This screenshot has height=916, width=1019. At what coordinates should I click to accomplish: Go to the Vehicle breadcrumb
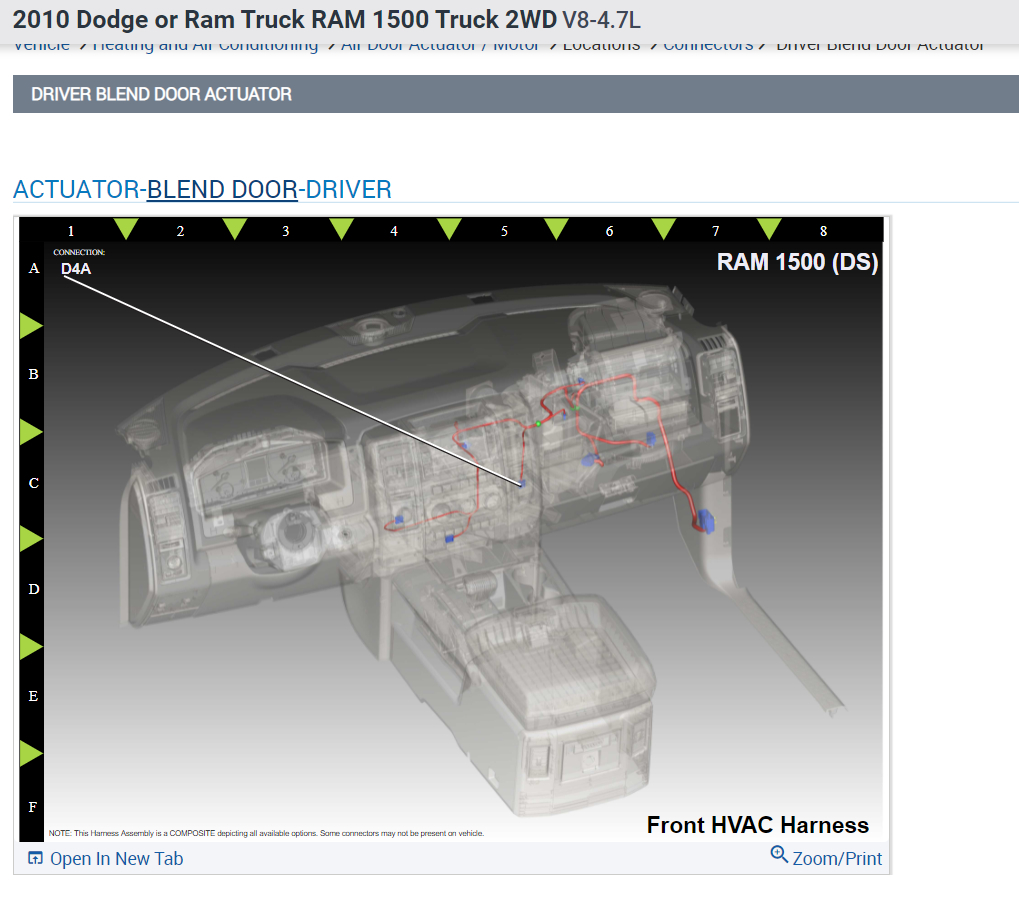coord(42,45)
